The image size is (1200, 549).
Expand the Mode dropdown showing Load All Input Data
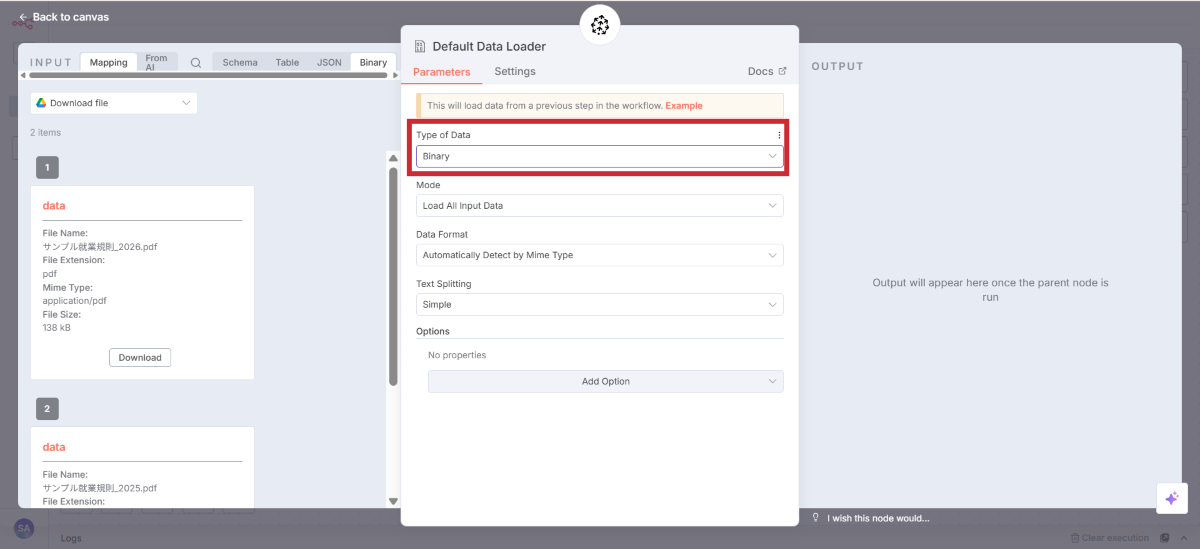pyautogui.click(x=599, y=206)
